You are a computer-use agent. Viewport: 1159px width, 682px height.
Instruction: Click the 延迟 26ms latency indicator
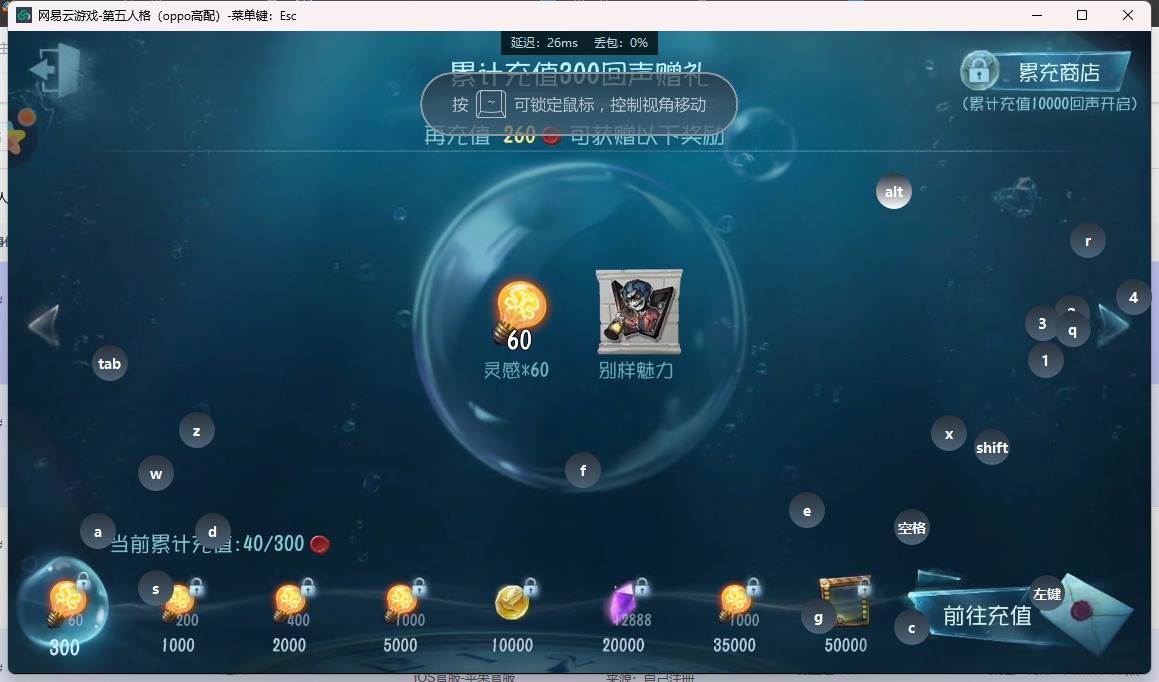tap(544, 43)
